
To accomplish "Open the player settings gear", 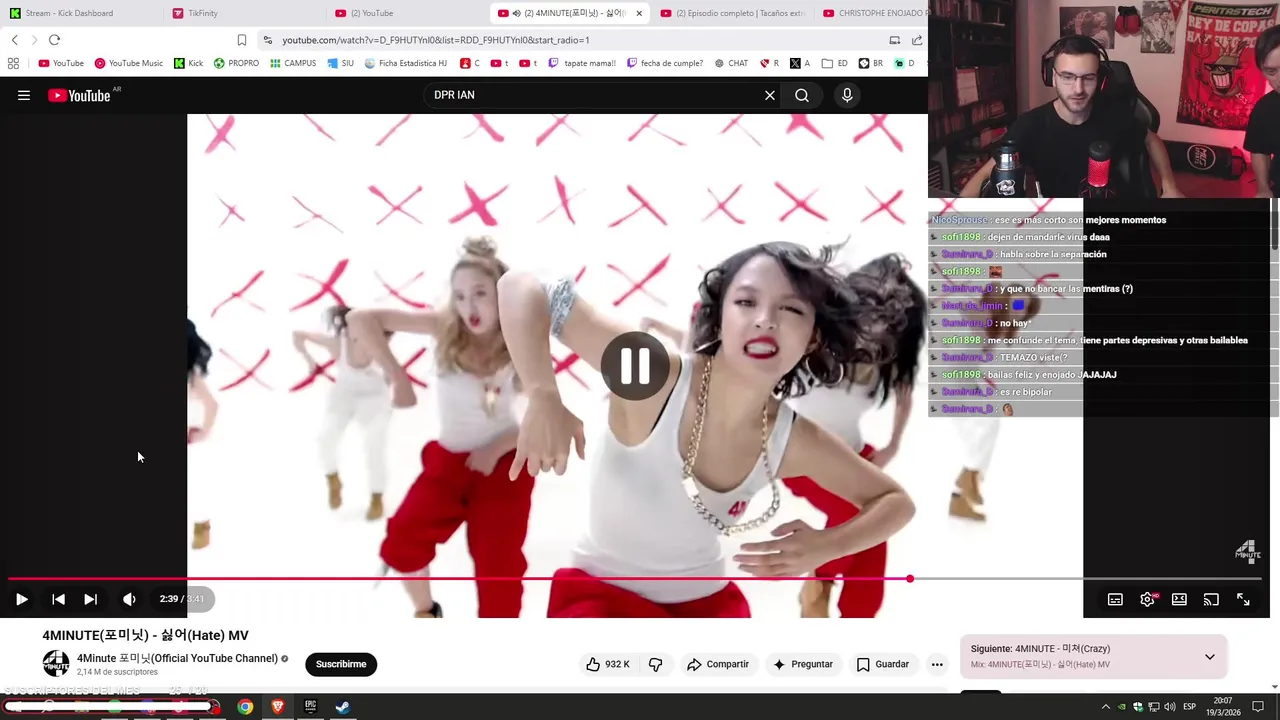I will 1147,599.
